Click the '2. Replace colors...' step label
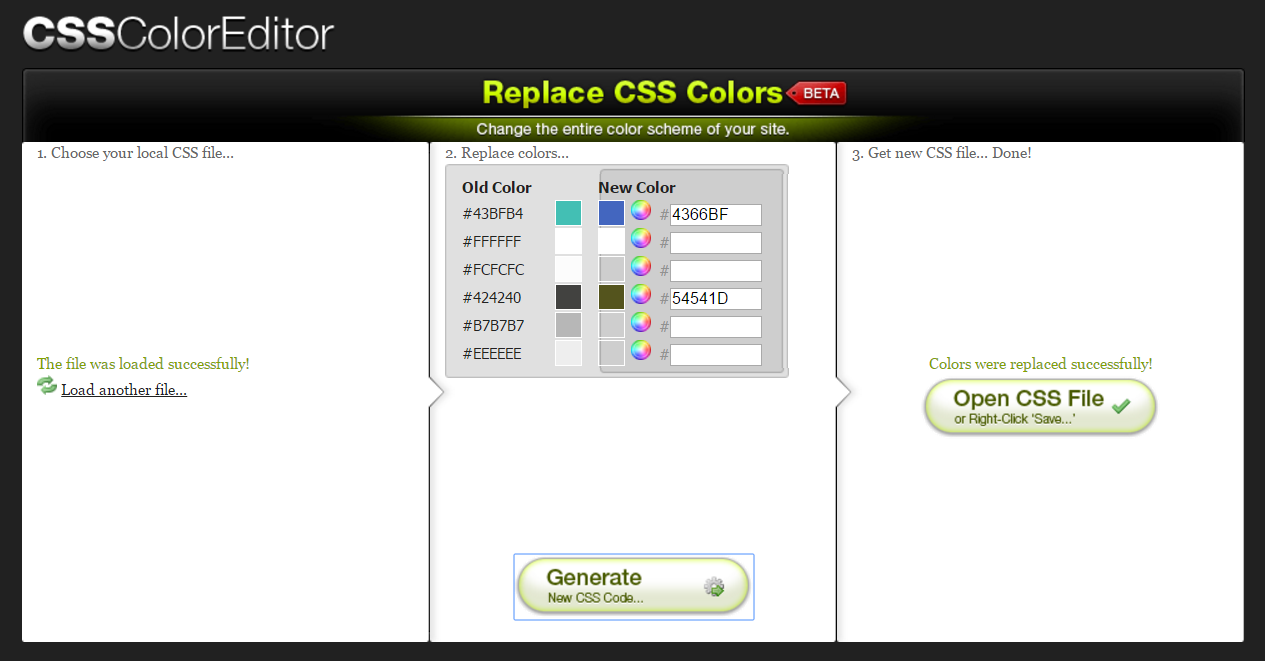1265x661 pixels. [x=507, y=153]
